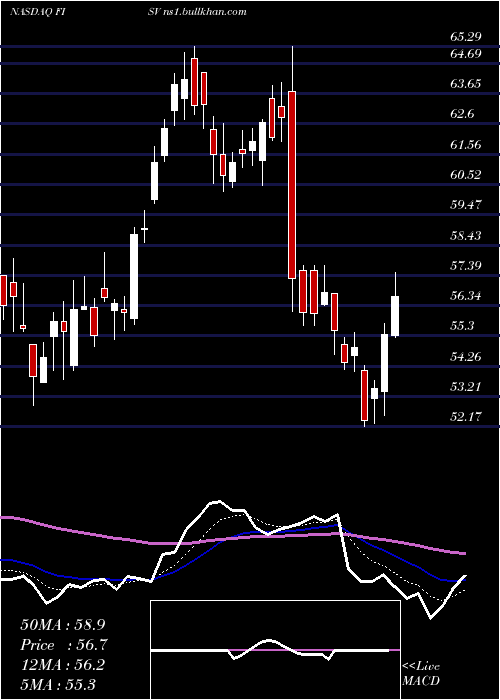This screenshot has height=700, width=500.
Task: Click the 59.47 price axis label
Action: tap(466, 204)
